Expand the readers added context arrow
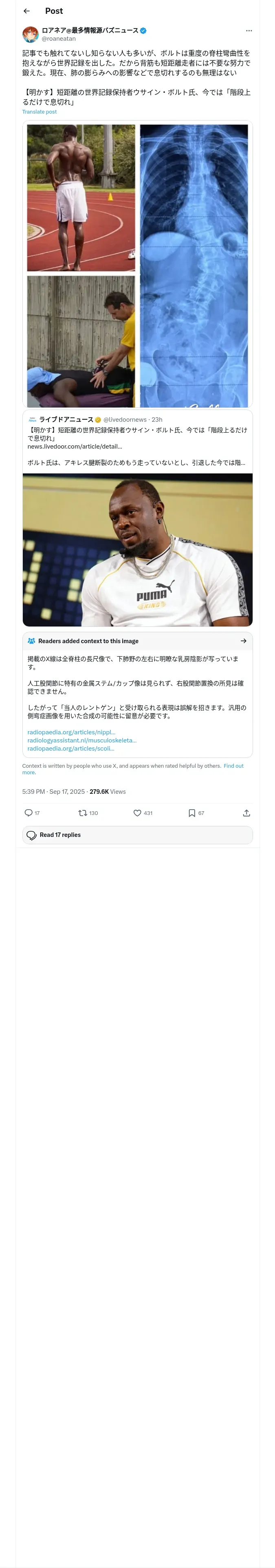This screenshot has height=1568, width=275. pos(243,640)
